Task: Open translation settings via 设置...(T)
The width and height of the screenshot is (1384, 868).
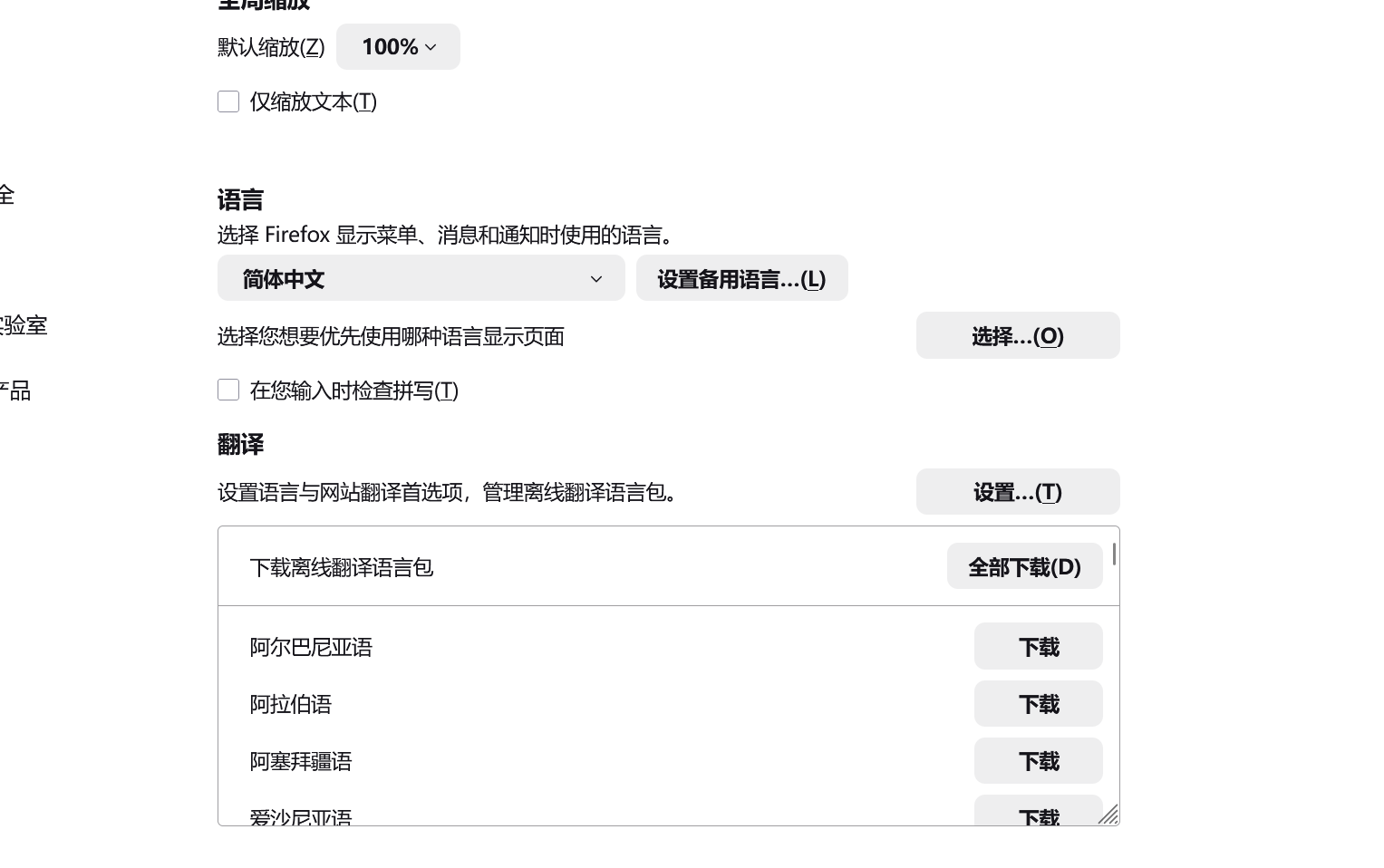Action: [1017, 491]
